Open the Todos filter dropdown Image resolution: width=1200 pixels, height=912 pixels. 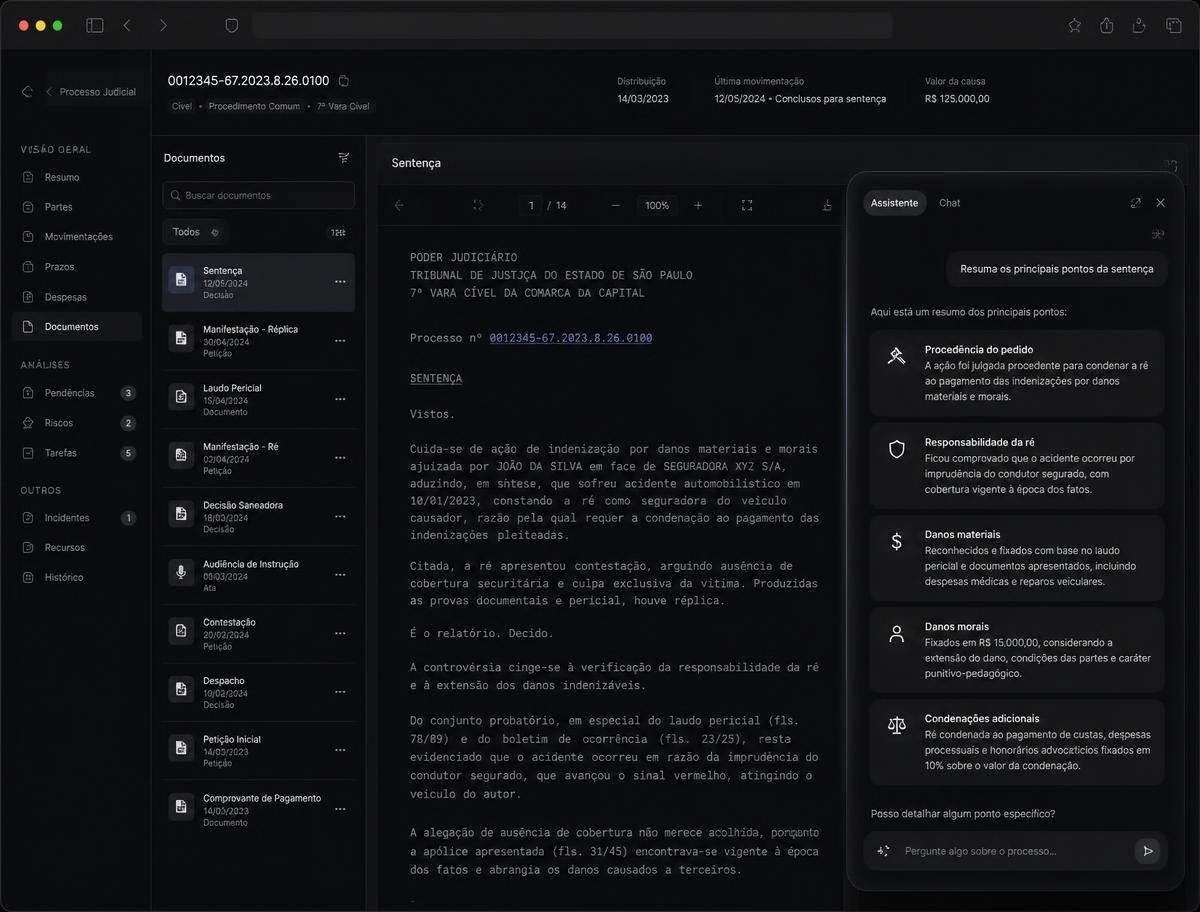195,232
